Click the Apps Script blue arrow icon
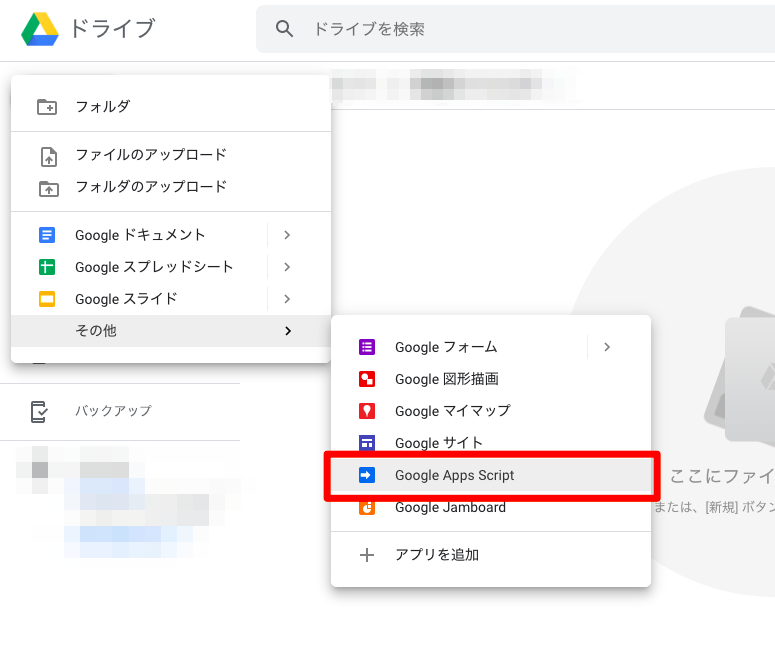The image size is (775, 654). click(x=367, y=475)
